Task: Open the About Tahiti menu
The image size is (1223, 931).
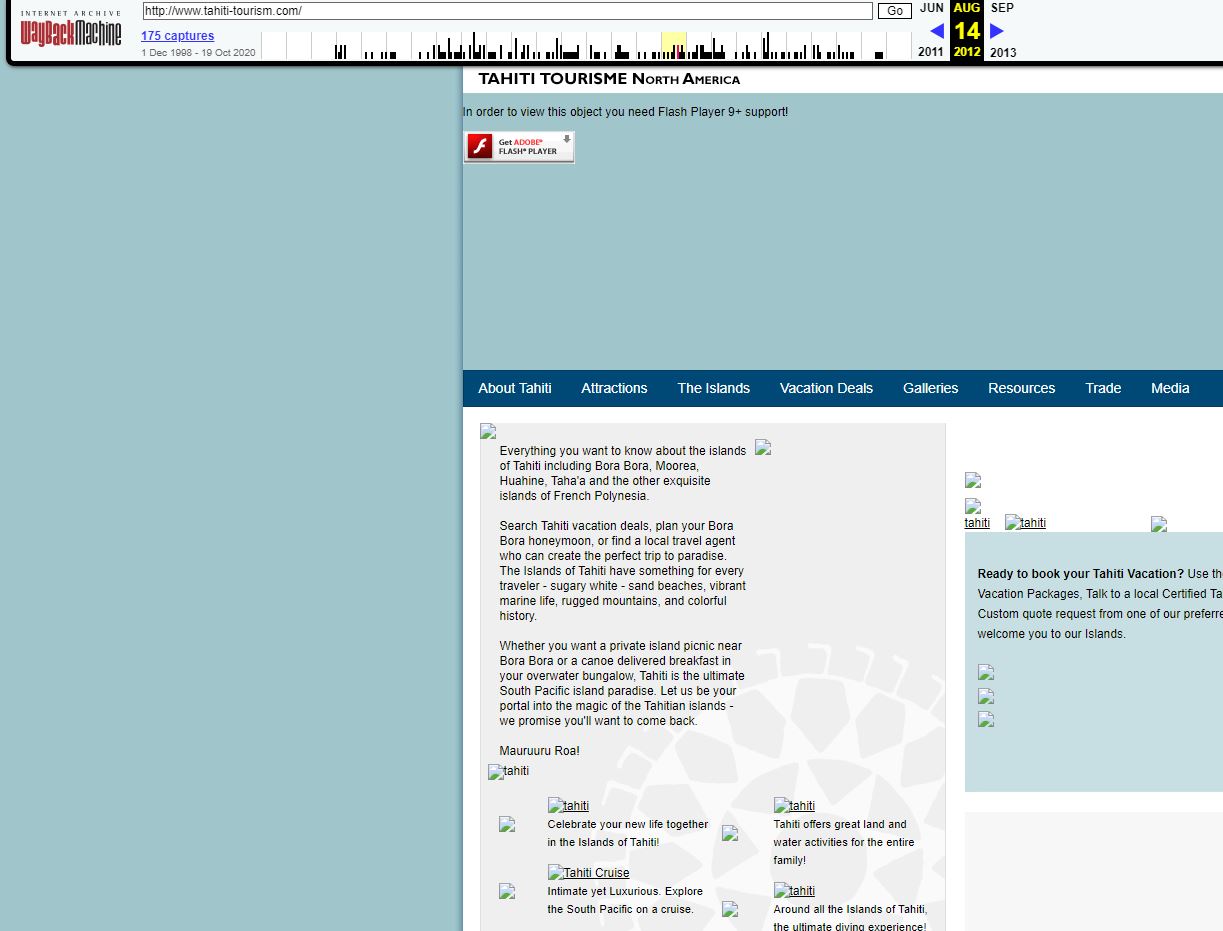Action: pyautogui.click(x=514, y=388)
